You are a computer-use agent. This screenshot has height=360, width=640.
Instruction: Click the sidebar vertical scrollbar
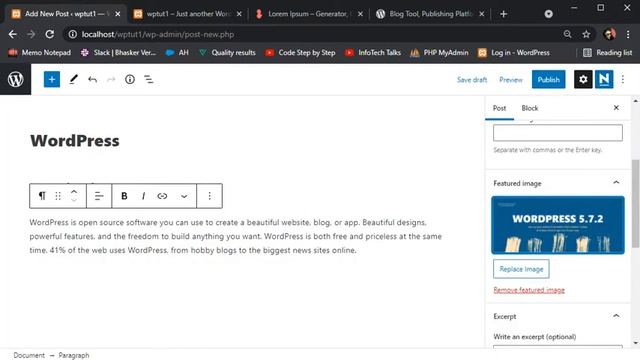pos(635,204)
